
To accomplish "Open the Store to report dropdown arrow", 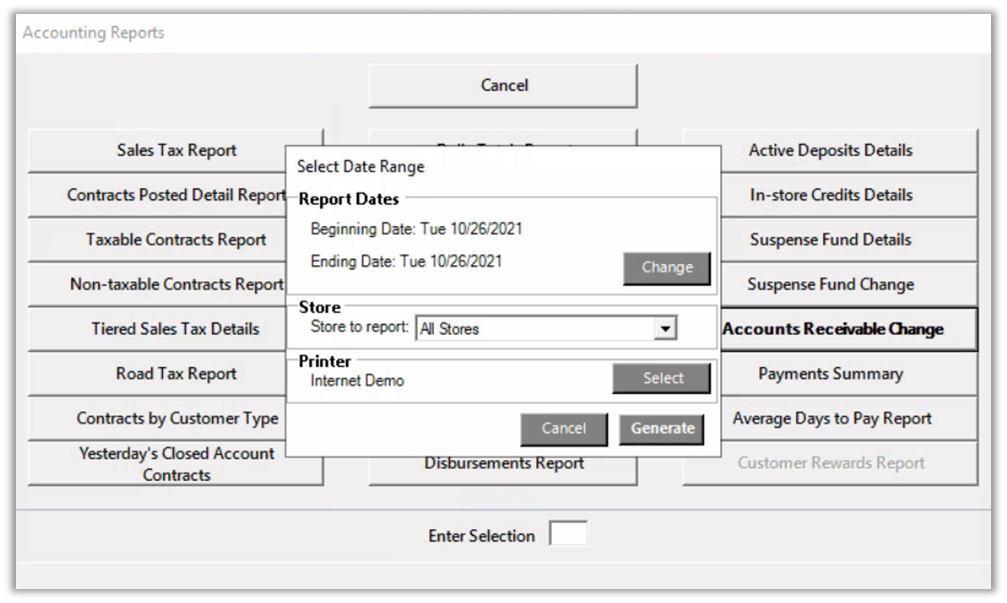I will pyautogui.click(x=662, y=328).
